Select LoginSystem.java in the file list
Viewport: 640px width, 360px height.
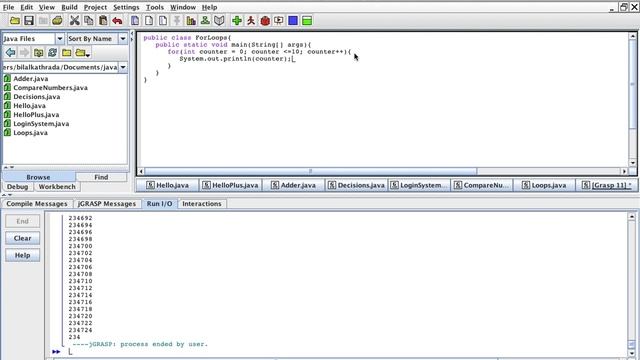(41, 124)
